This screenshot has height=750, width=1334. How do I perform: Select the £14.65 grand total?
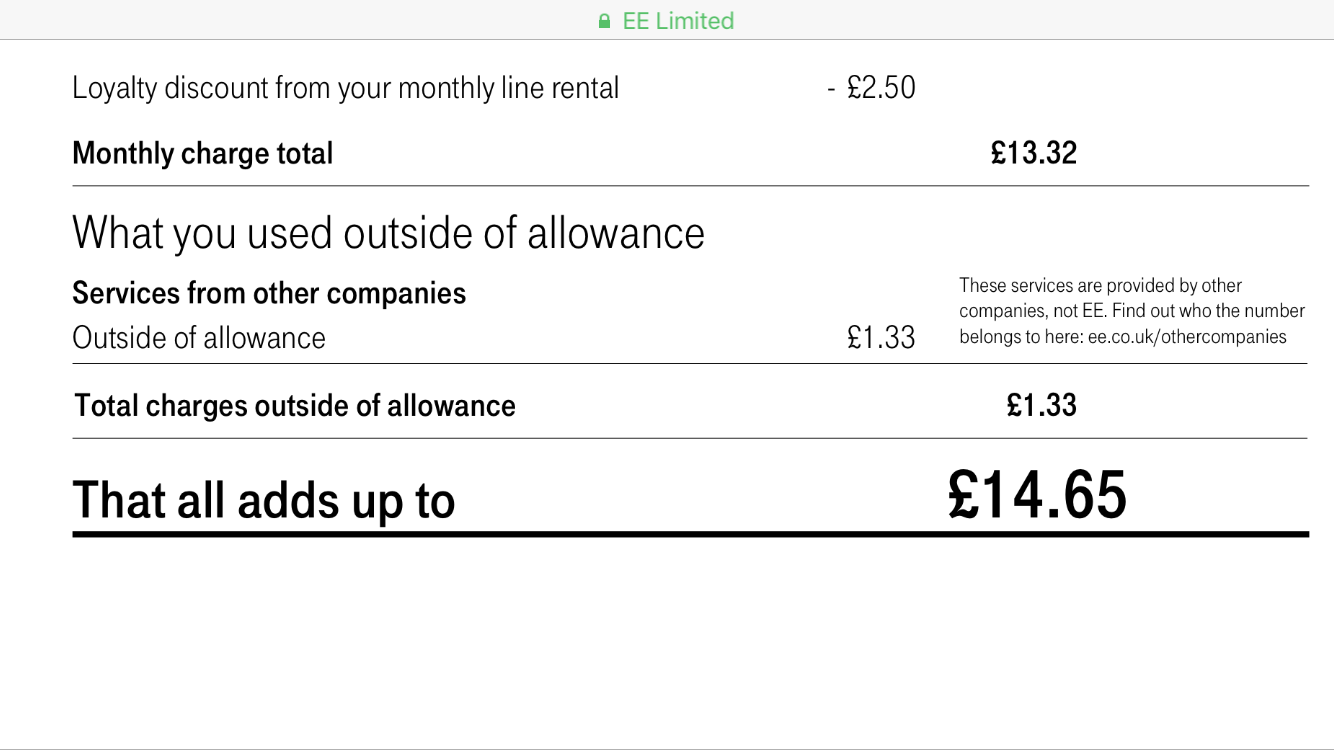(x=1037, y=496)
